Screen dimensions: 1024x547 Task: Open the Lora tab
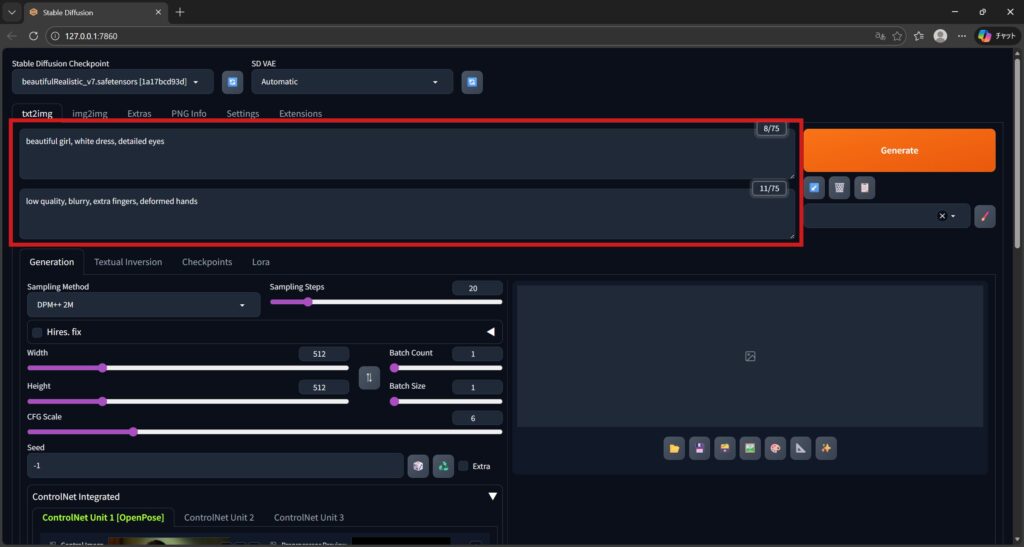tap(260, 262)
